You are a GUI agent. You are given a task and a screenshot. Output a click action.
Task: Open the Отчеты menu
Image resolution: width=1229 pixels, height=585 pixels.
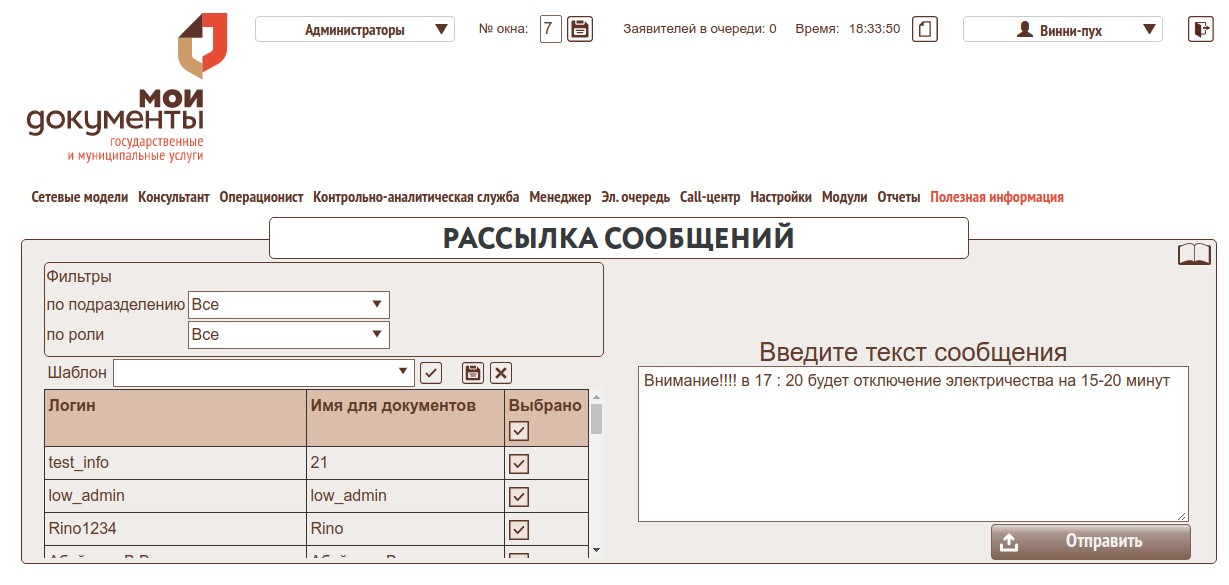tap(898, 197)
